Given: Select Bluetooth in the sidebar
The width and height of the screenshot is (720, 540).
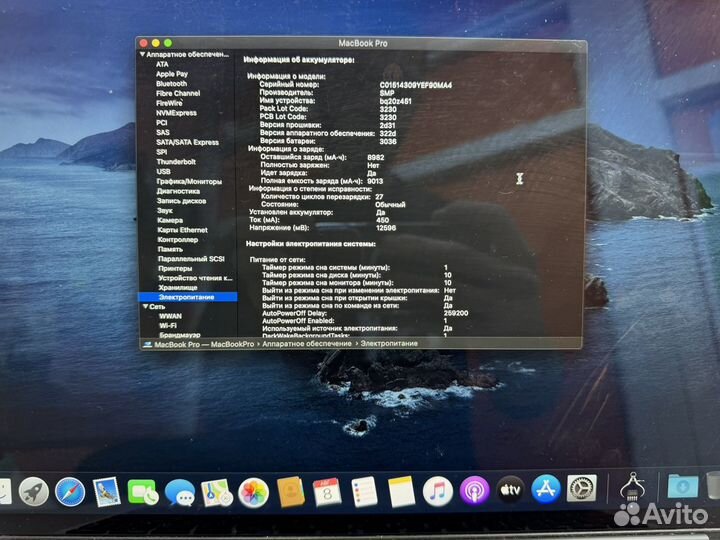Looking at the screenshot, I should pyautogui.click(x=171, y=84).
